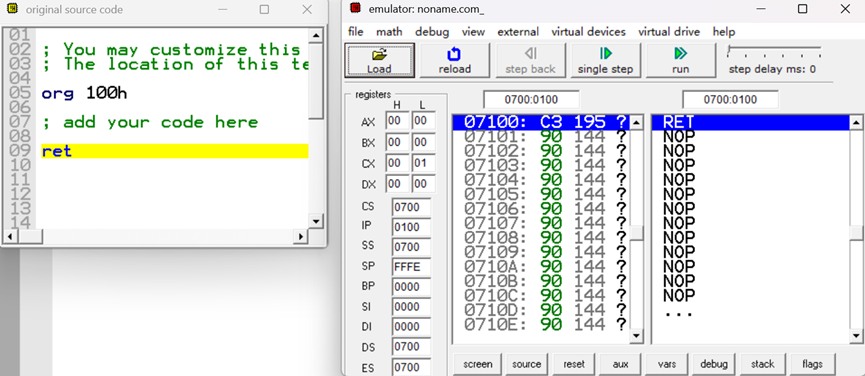Click the AX low byte field
This screenshot has width=865, height=376.
423,121
